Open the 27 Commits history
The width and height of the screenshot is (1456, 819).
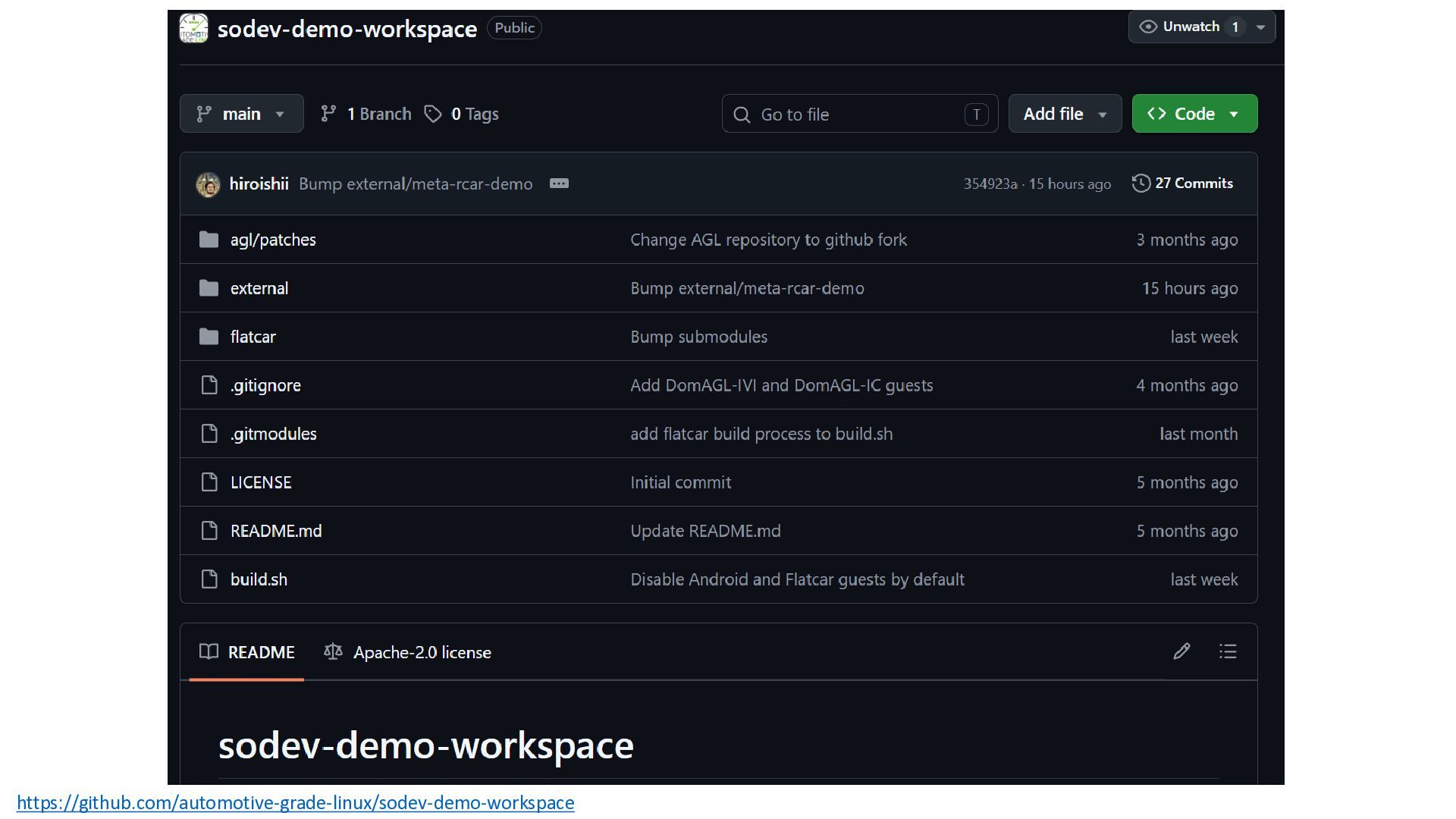click(x=1183, y=184)
